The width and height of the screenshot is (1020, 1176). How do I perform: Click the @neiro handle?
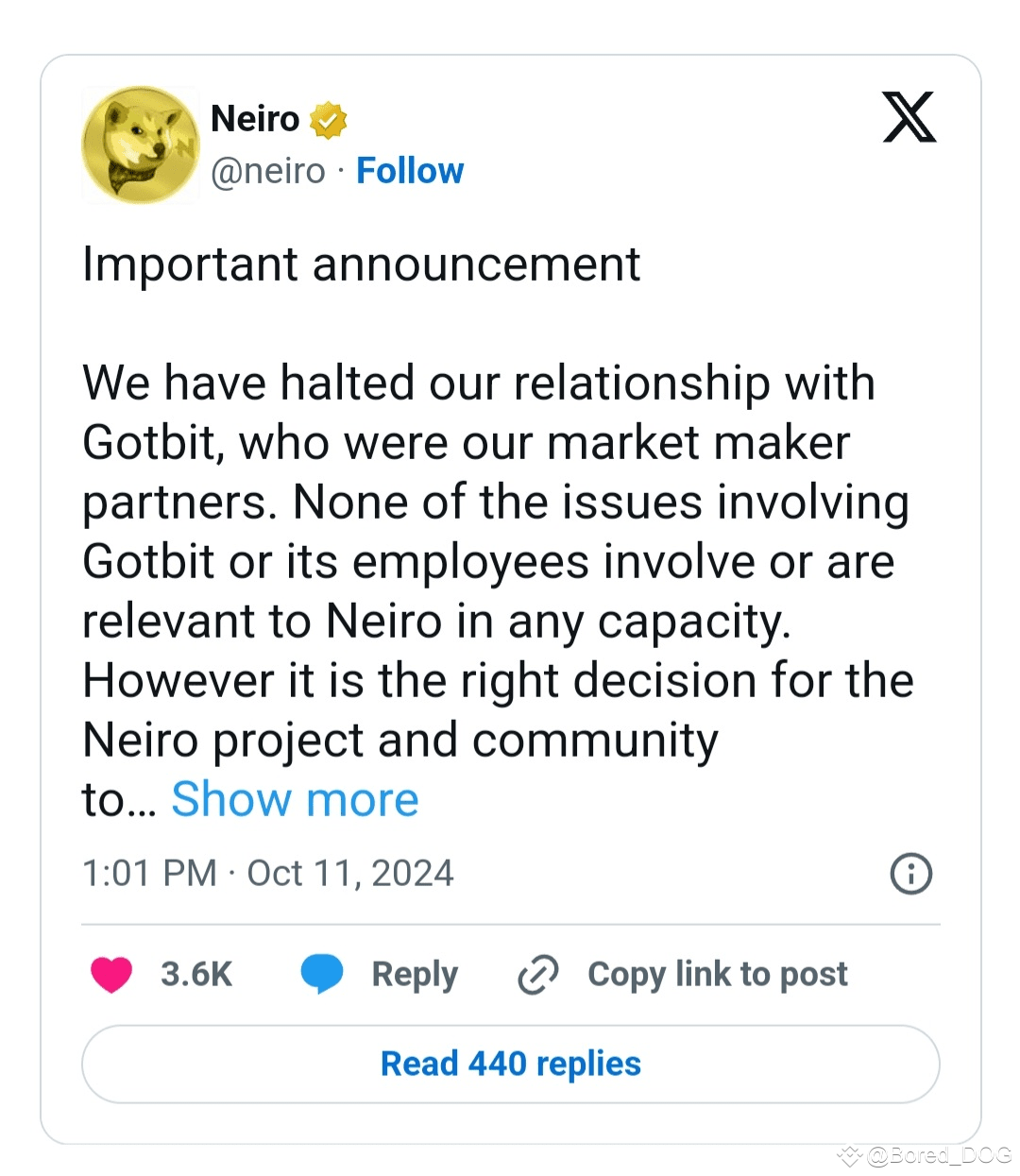point(268,171)
